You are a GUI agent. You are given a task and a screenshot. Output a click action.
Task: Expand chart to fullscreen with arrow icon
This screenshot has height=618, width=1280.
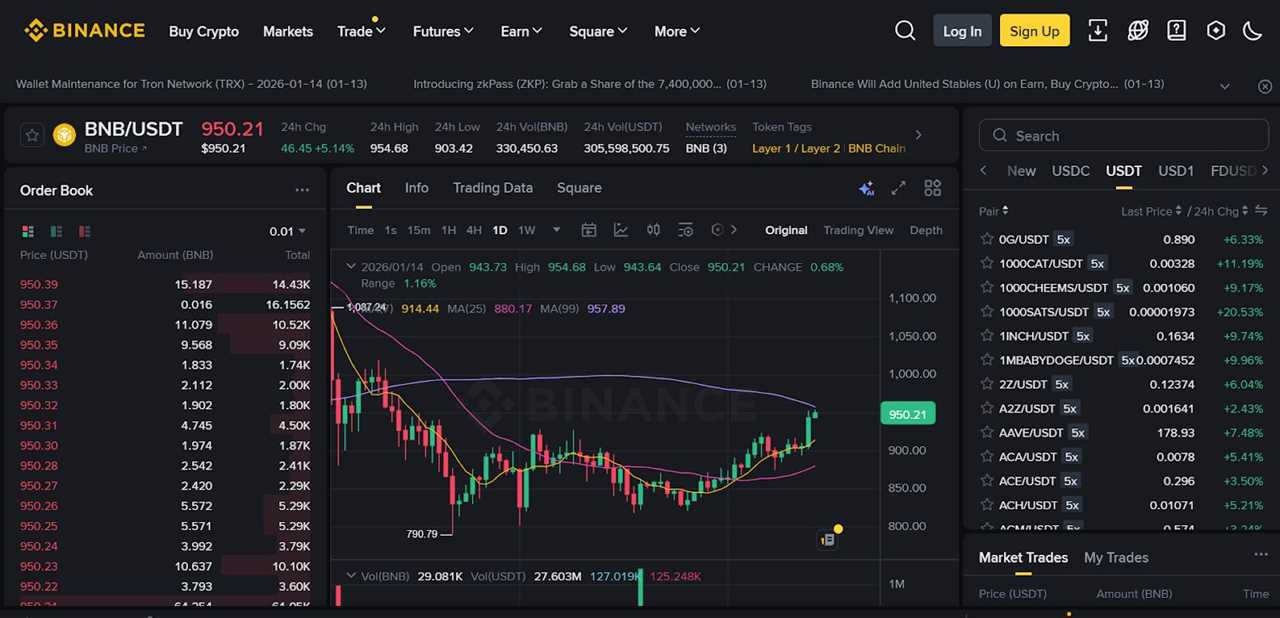[898, 187]
